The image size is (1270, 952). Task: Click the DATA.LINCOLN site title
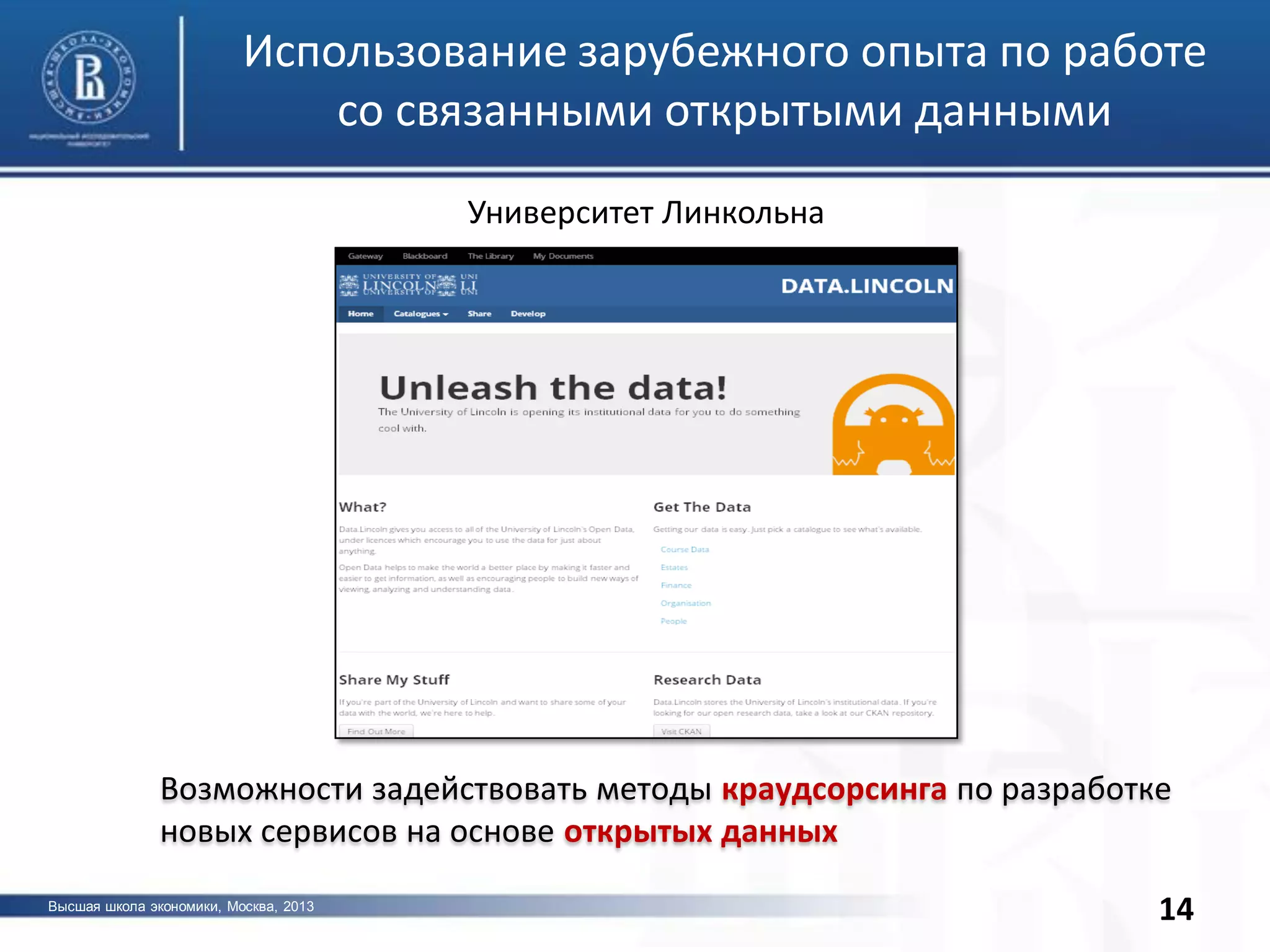point(866,286)
